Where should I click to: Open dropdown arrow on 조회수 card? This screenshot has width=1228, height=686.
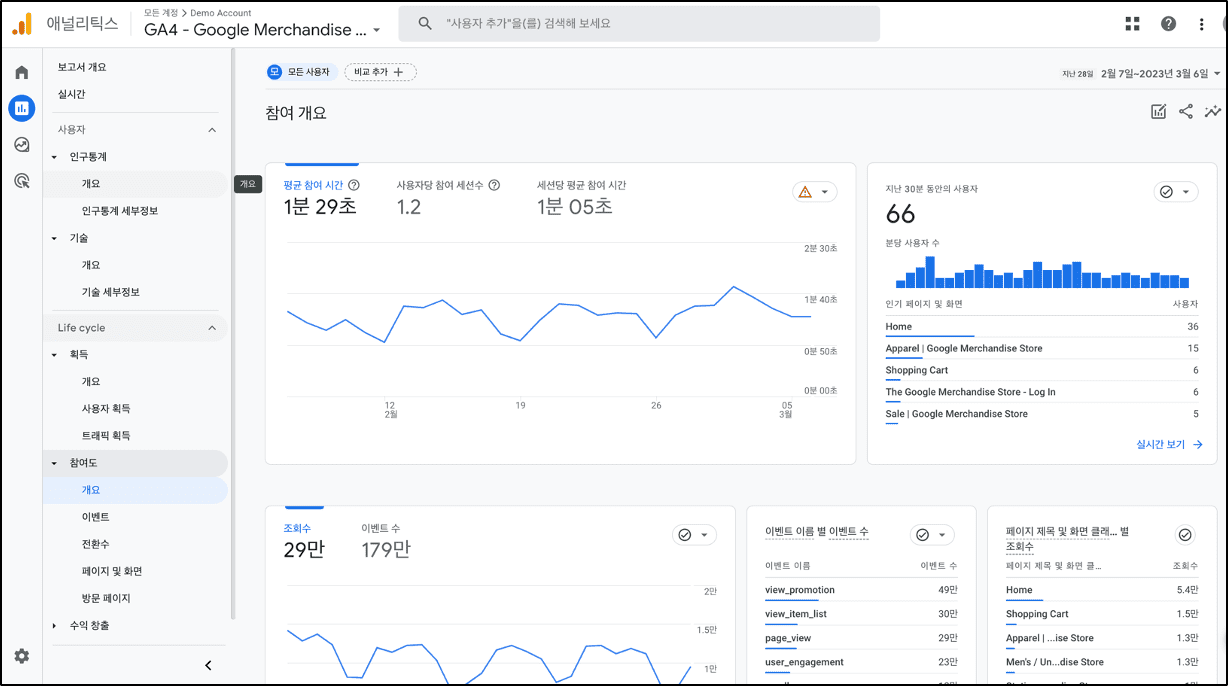pyautogui.click(x=705, y=535)
